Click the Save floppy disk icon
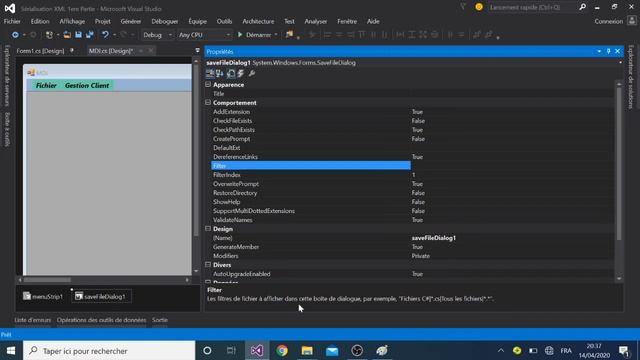This screenshot has height=360, width=640. 78,35
